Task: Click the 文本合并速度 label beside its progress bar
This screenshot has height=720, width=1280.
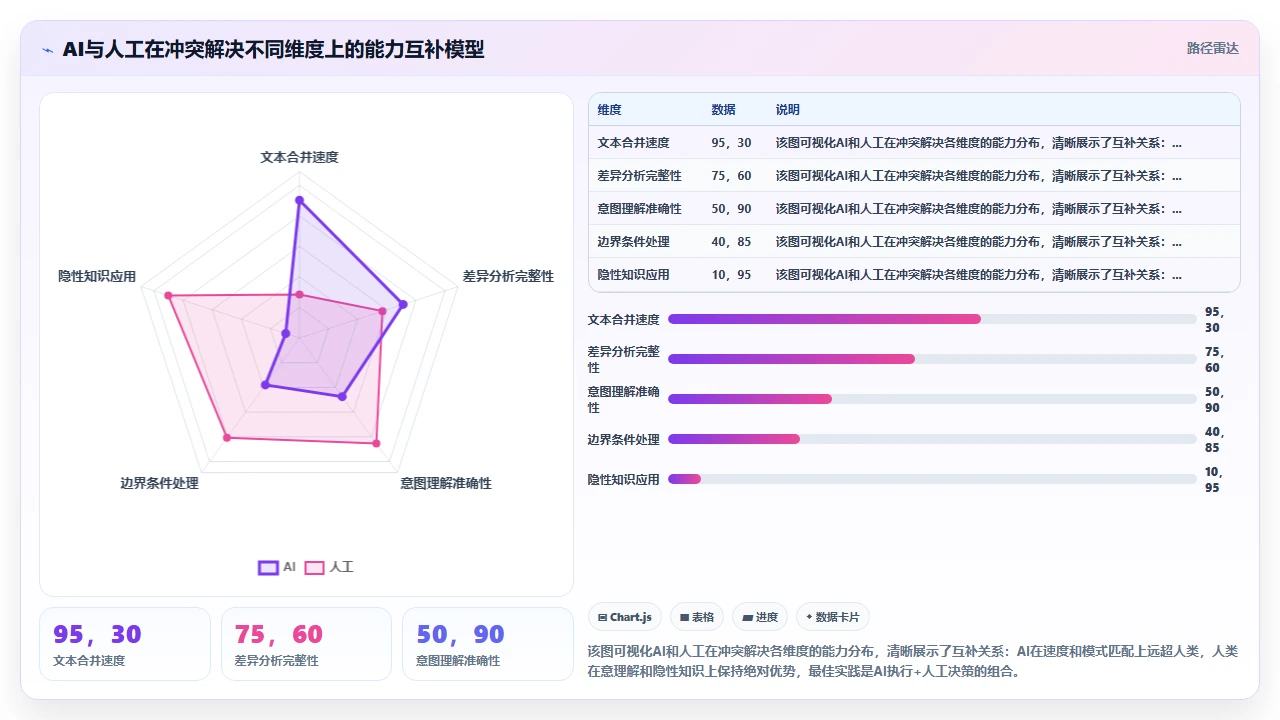Action: tap(624, 319)
